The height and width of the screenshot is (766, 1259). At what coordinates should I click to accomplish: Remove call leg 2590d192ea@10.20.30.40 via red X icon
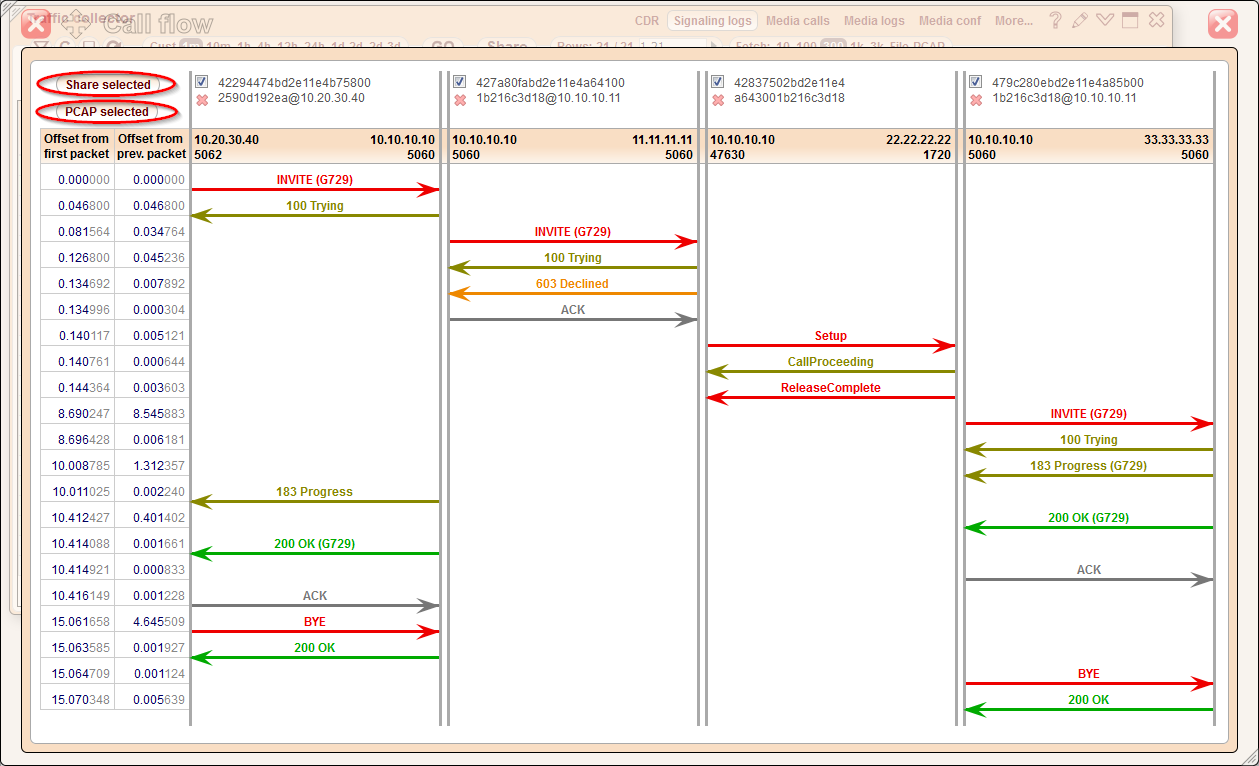[201, 98]
